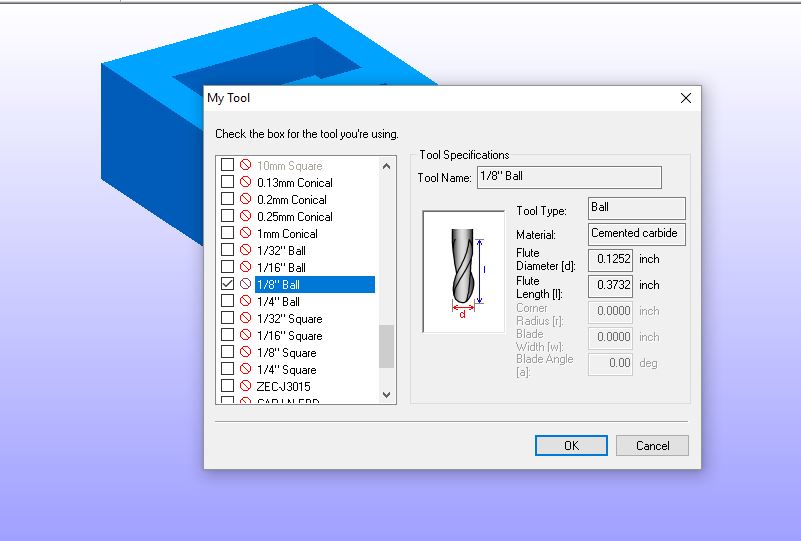The image size is (801, 541).
Task: Select 1/16" Square in tool list
Action: (290, 336)
